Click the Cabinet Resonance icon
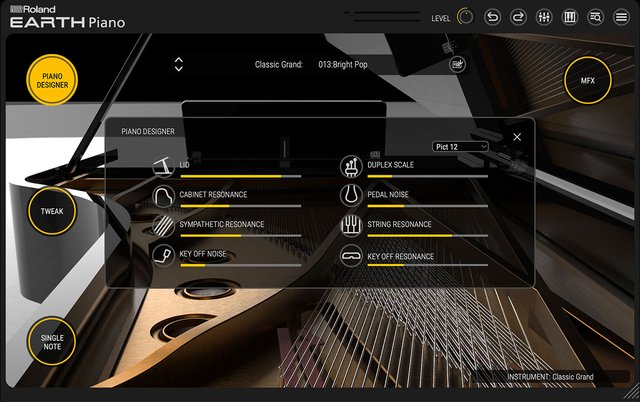Image resolution: width=640 pixels, height=402 pixels. pyautogui.click(x=163, y=196)
